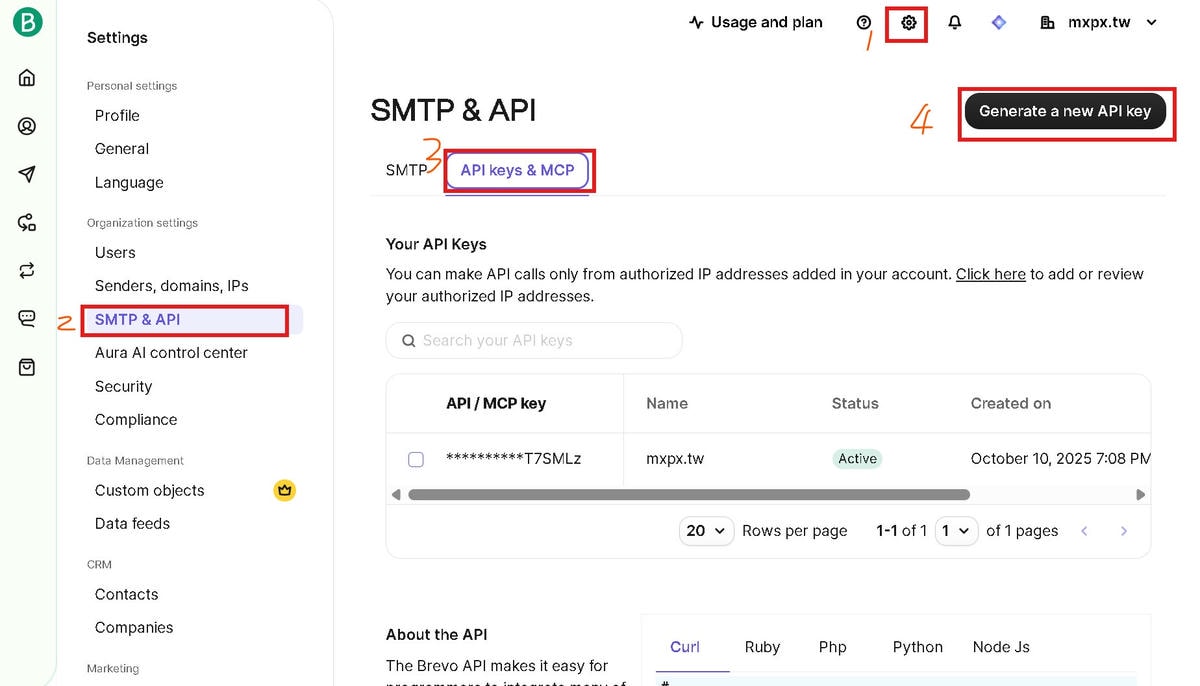Open Campaigns paper plane icon
The image size is (1200, 686).
click(27, 174)
